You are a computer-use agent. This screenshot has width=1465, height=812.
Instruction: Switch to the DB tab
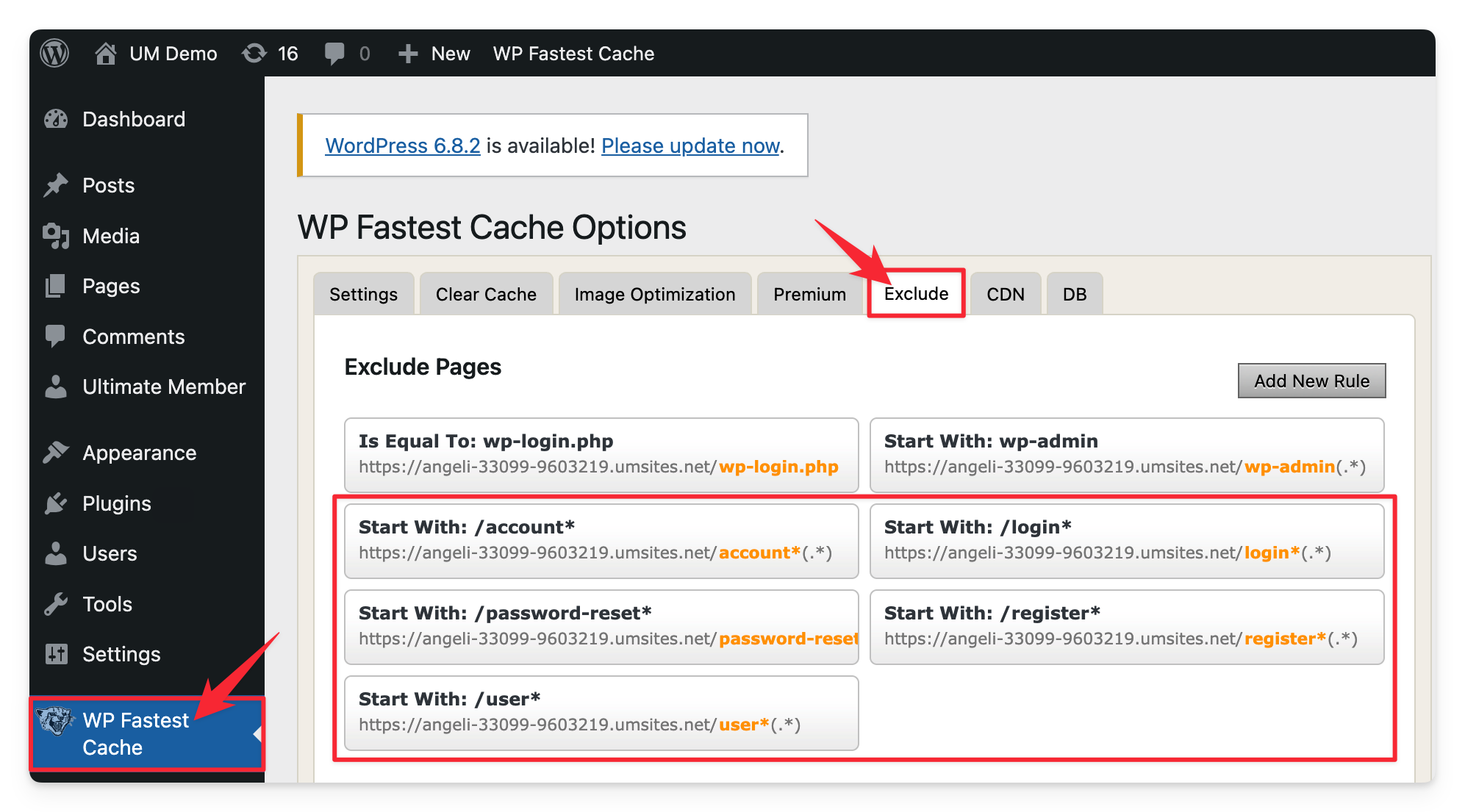pos(1074,294)
